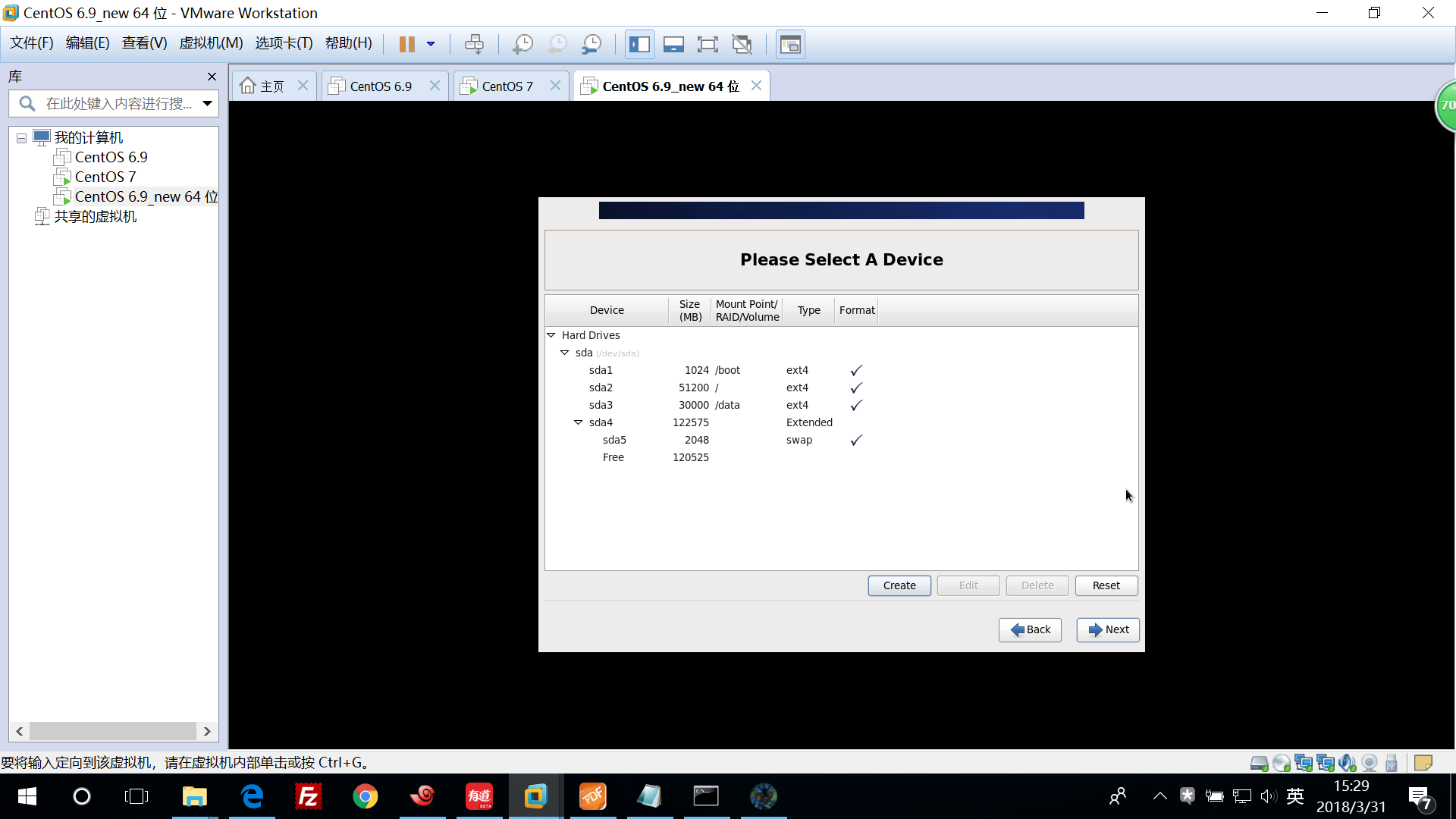Click the Create button

(899, 585)
